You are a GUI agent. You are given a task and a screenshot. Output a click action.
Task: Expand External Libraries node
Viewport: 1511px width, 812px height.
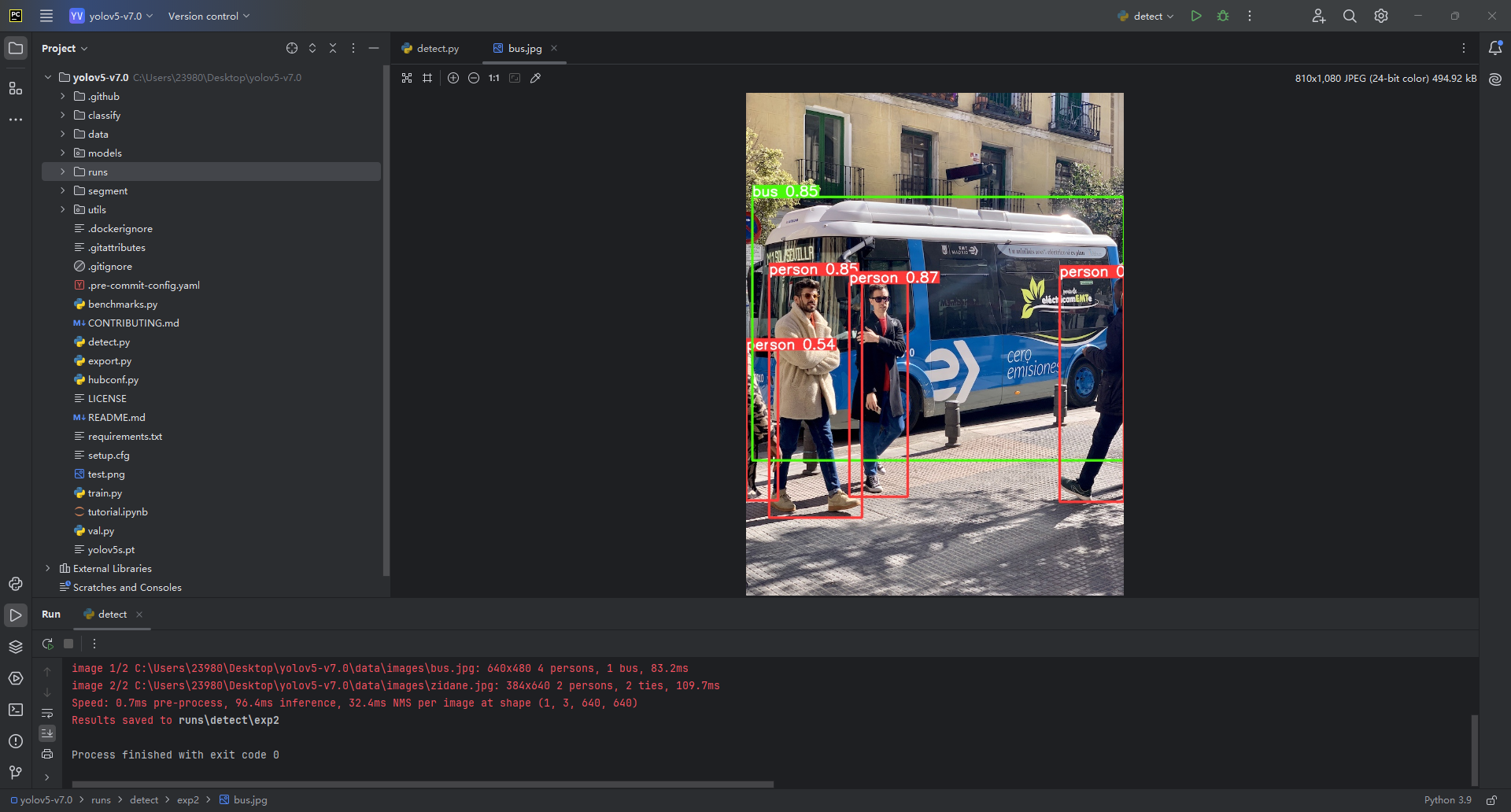[48, 568]
